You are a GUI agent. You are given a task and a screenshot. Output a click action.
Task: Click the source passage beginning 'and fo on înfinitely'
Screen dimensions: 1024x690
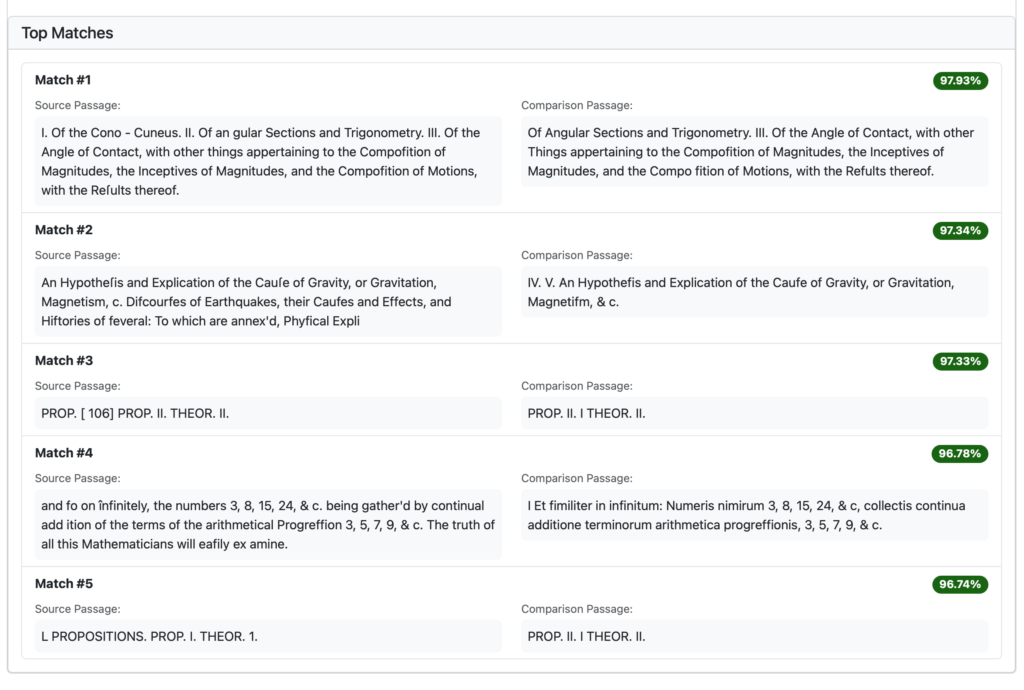268,525
